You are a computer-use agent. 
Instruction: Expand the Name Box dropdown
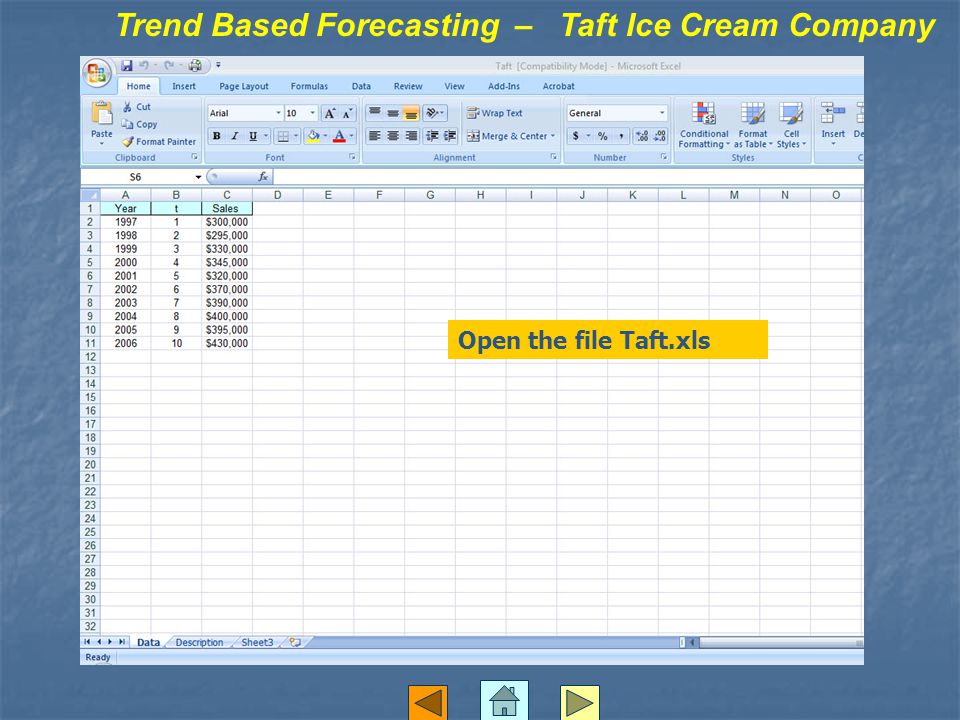click(x=198, y=178)
